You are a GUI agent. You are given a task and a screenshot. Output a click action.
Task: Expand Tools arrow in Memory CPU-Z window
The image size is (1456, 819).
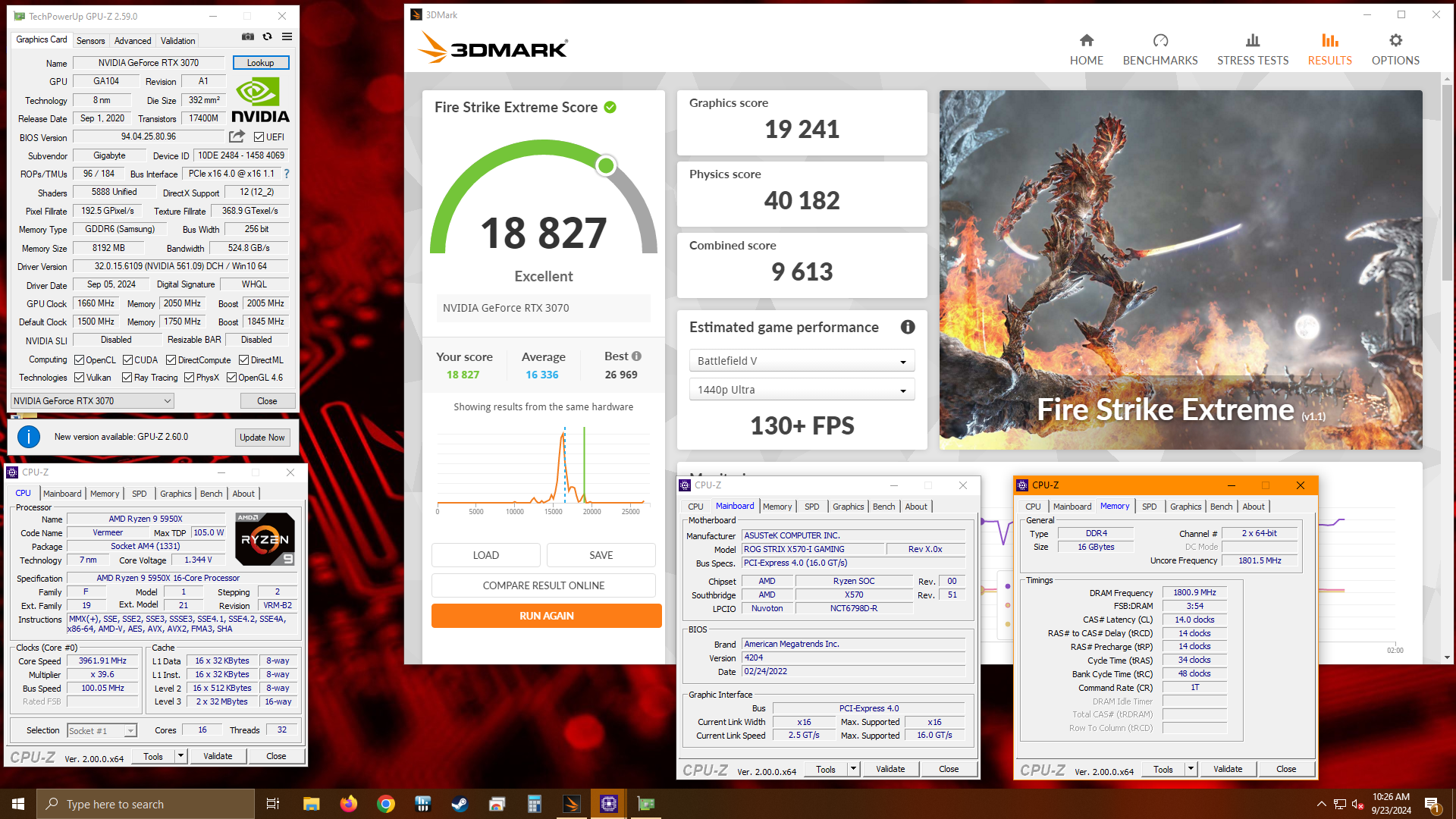point(1191,769)
